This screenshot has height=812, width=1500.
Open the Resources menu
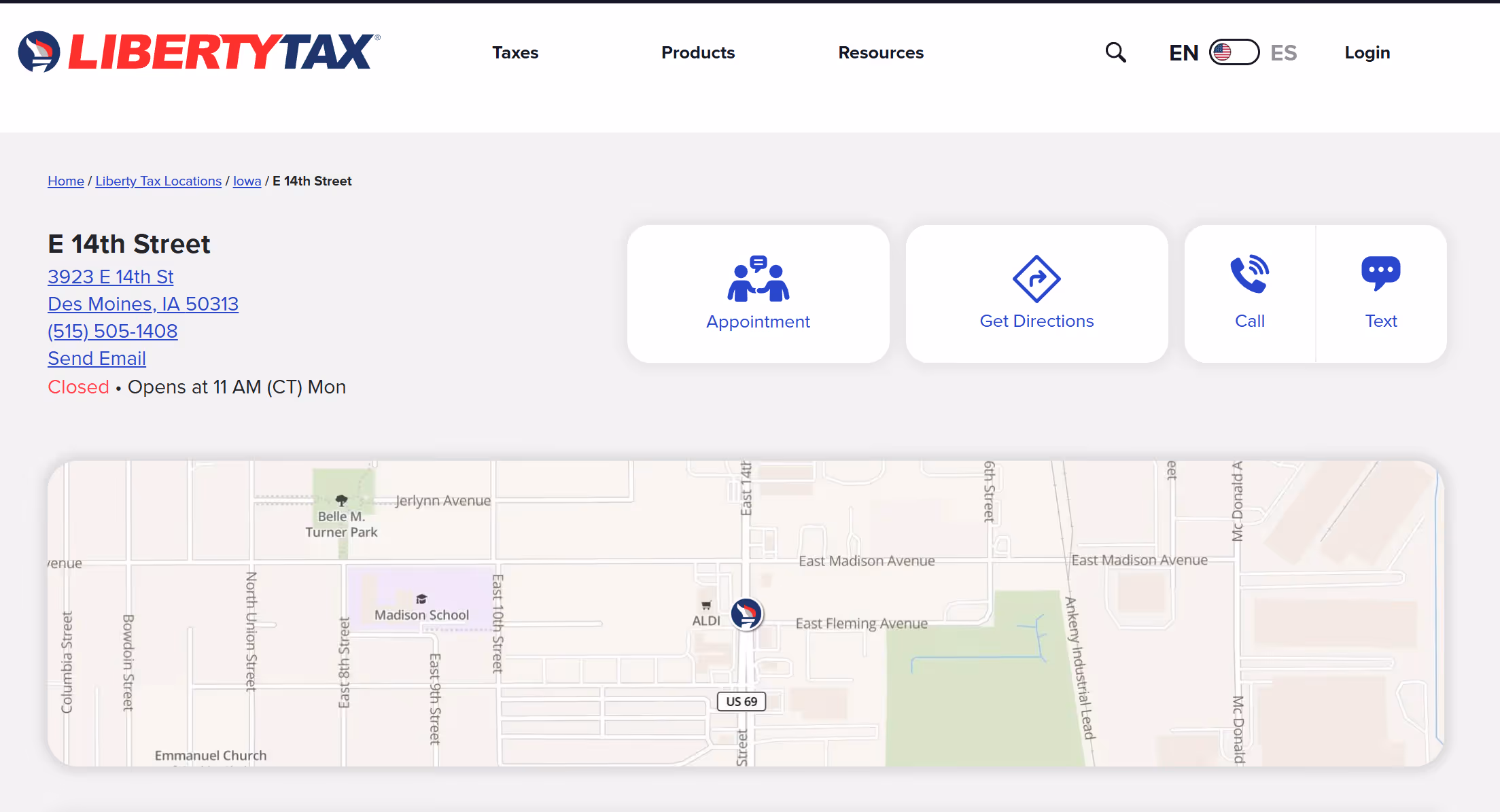coord(881,52)
